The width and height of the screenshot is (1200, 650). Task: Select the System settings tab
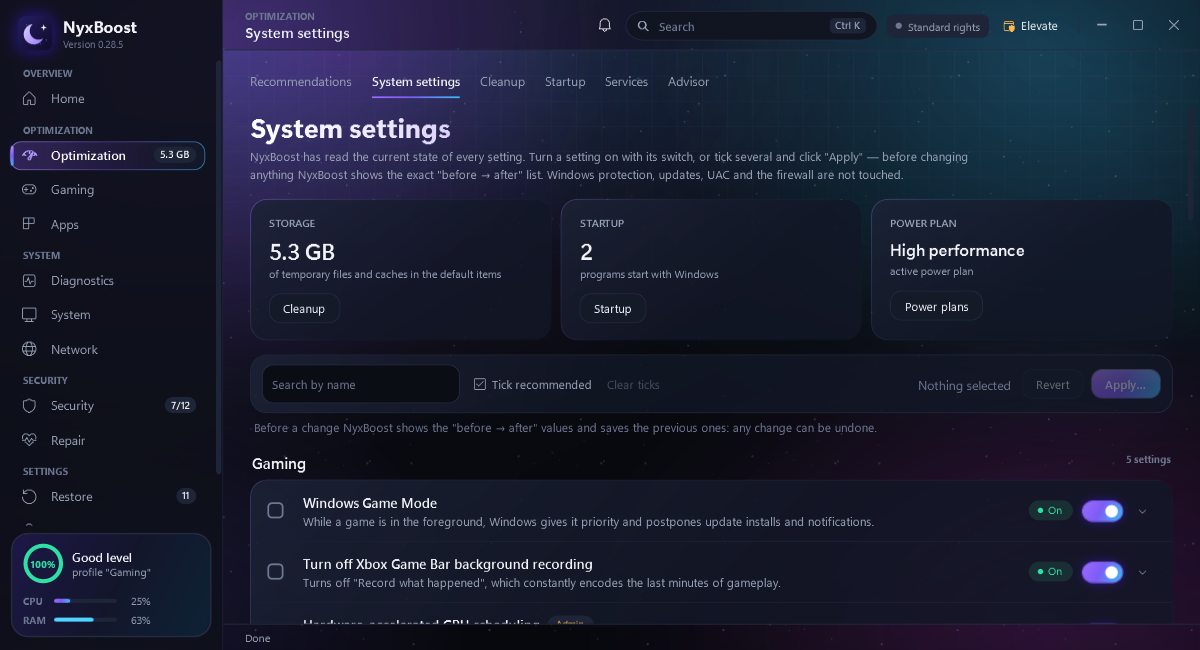click(416, 82)
